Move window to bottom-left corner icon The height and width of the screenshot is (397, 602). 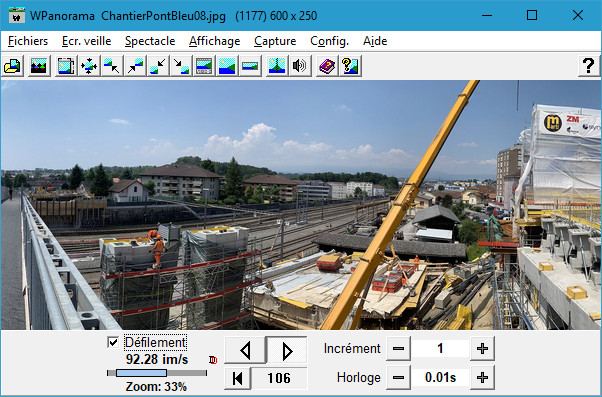click(x=158, y=66)
